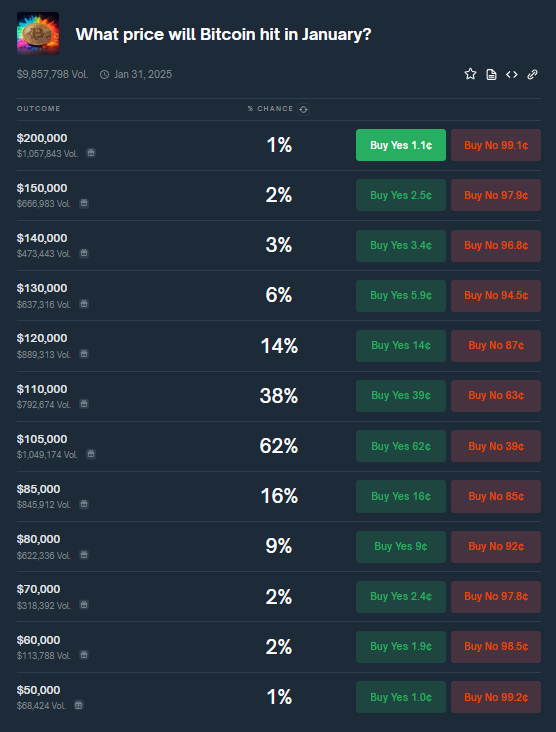Select Buy Yes 62¢ for $105,000
The width and height of the screenshot is (556, 732).
tap(401, 446)
